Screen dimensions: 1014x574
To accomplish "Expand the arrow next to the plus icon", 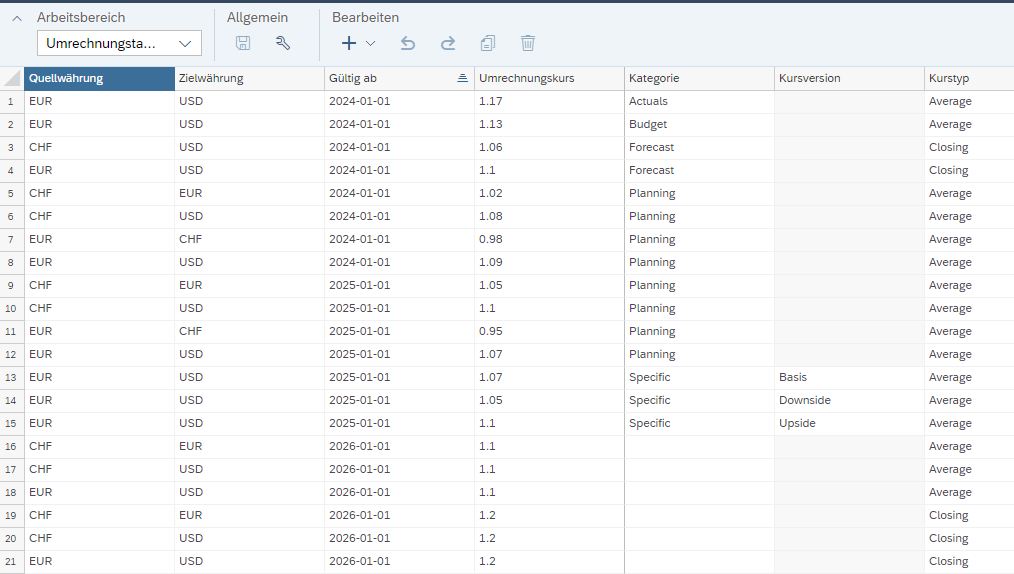I will [x=371, y=43].
